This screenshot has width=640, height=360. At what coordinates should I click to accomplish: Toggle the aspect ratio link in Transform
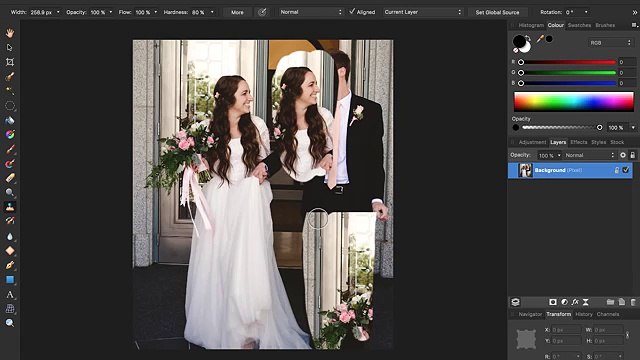[627, 335]
